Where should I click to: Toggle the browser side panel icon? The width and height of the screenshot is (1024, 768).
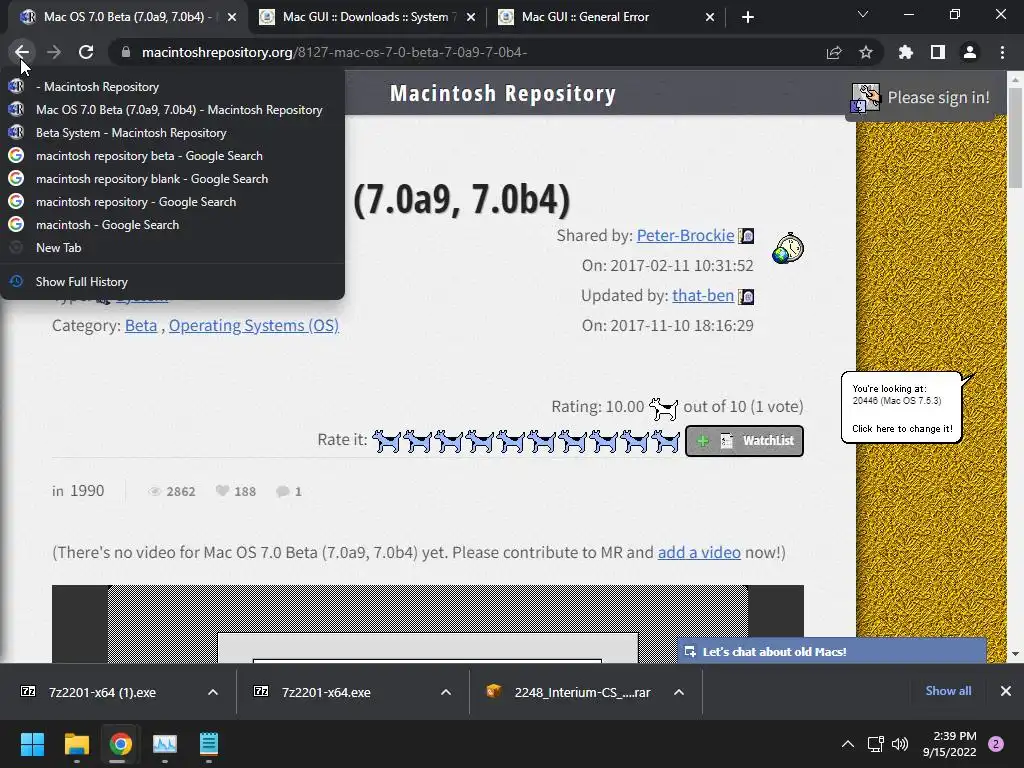pos(938,52)
